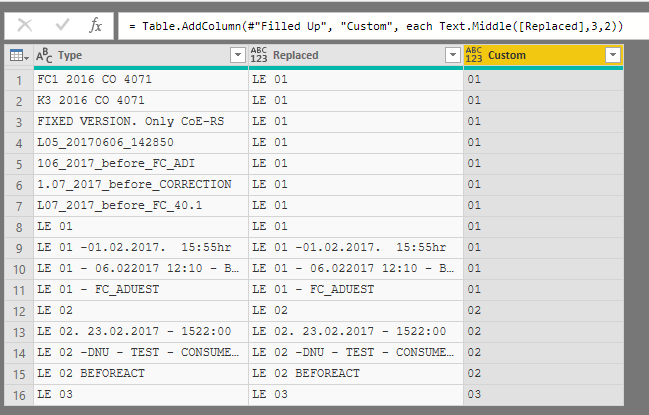The height and width of the screenshot is (415, 649).
Task: Select Replaced cell 'LE 02' in row 12
Action: click(356, 311)
